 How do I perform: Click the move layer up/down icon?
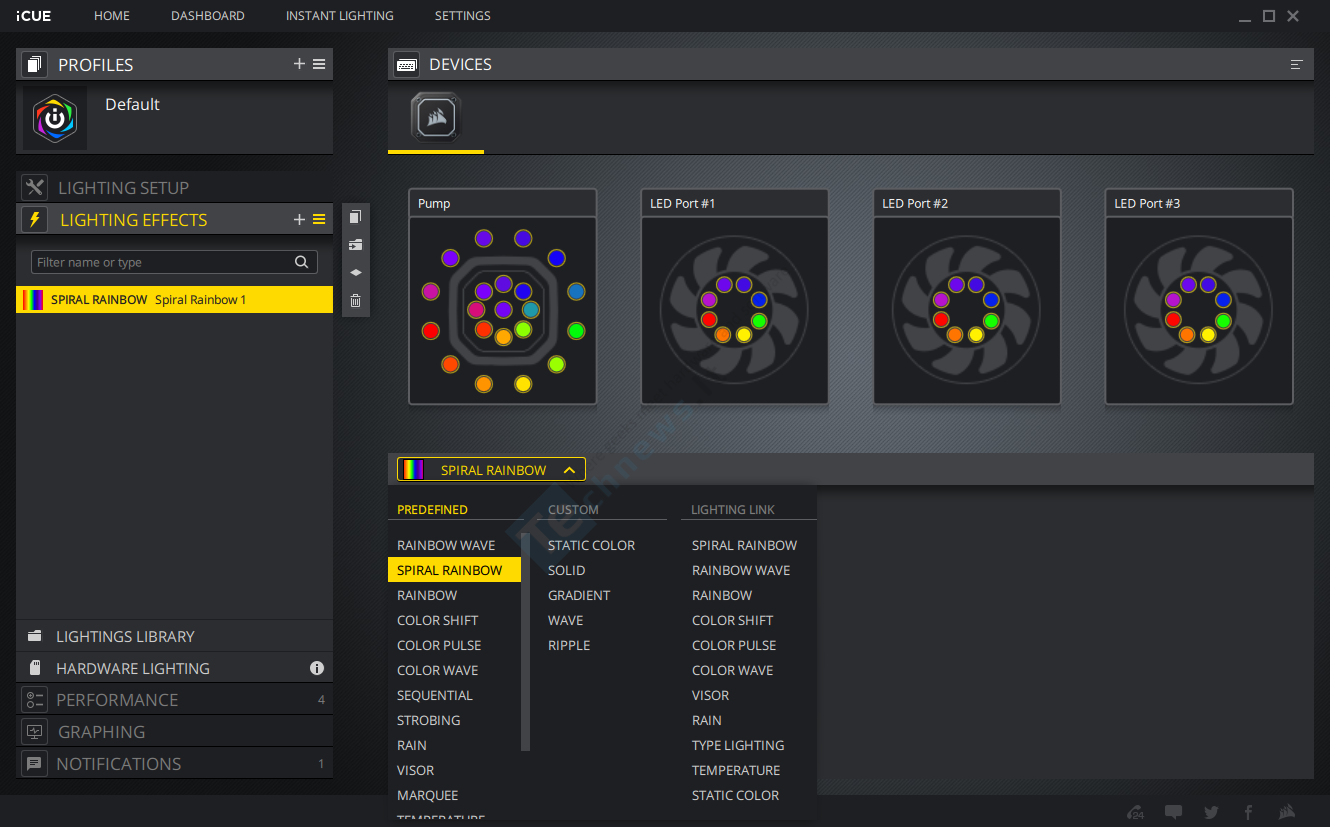click(355, 272)
